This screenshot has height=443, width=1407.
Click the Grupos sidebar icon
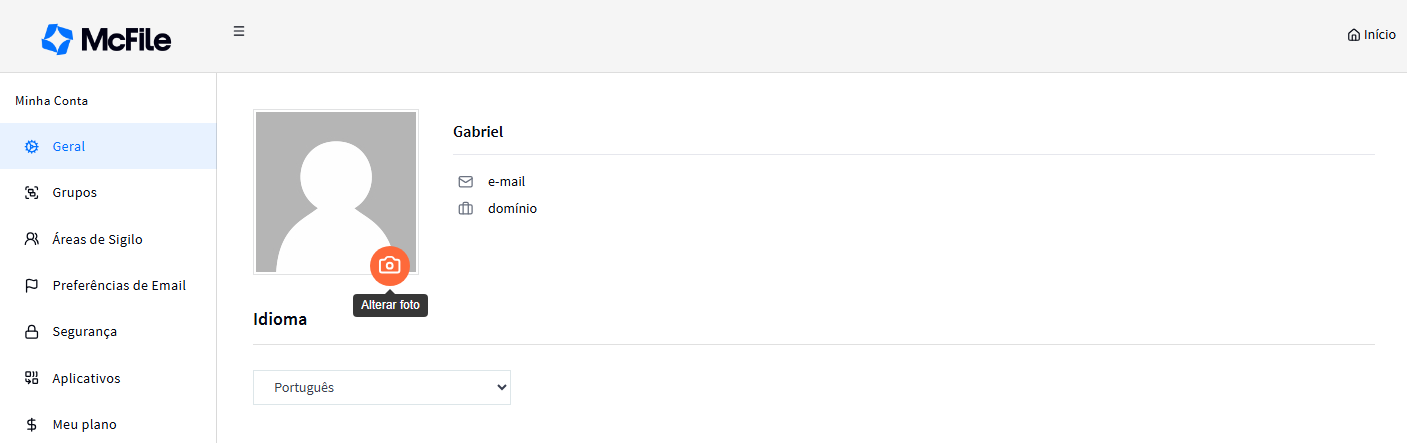pyautogui.click(x=31, y=193)
